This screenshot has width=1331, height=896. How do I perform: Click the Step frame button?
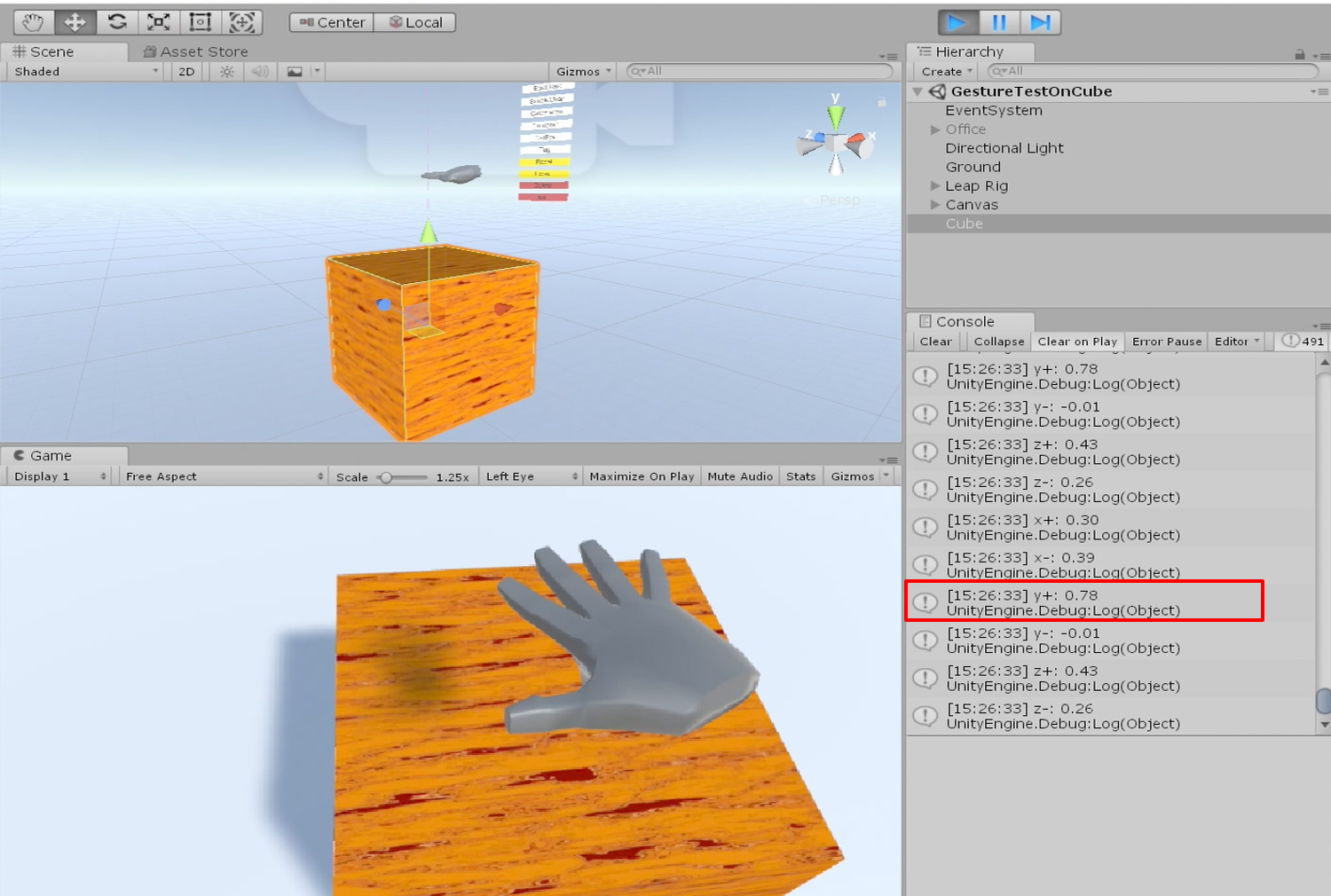pyautogui.click(x=1040, y=22)
